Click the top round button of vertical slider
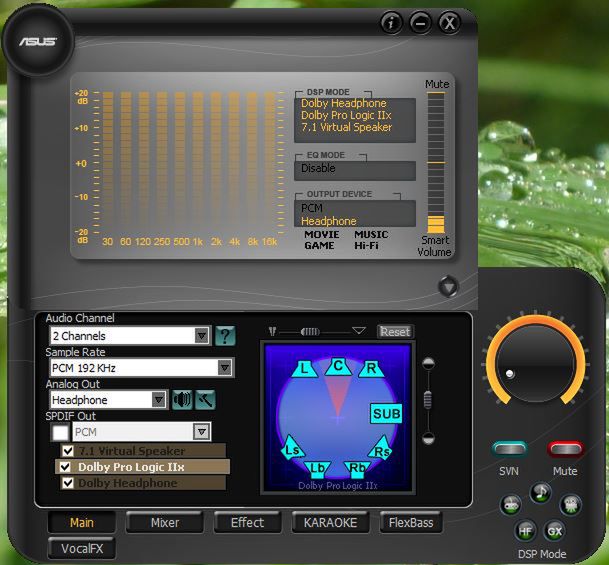609x565 pixels. pyautogui.click(x=428, y=363)
